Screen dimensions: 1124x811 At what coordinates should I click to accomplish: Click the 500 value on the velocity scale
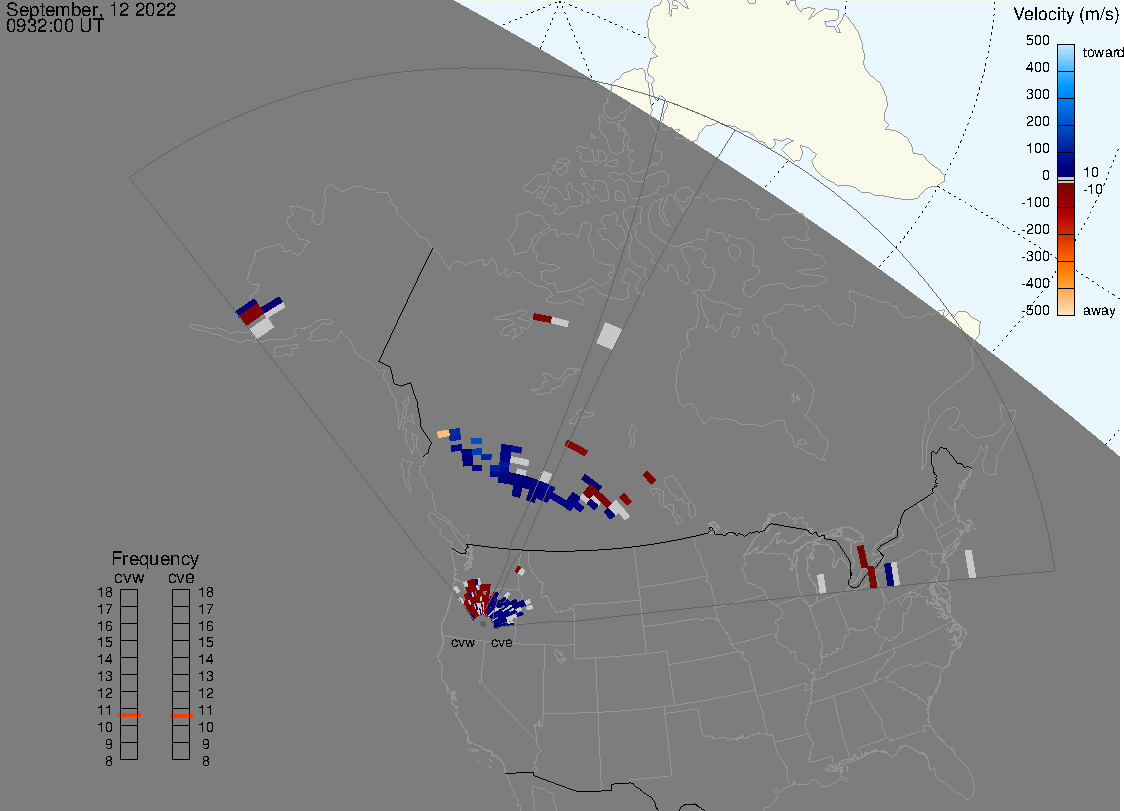coord(1037,40)
